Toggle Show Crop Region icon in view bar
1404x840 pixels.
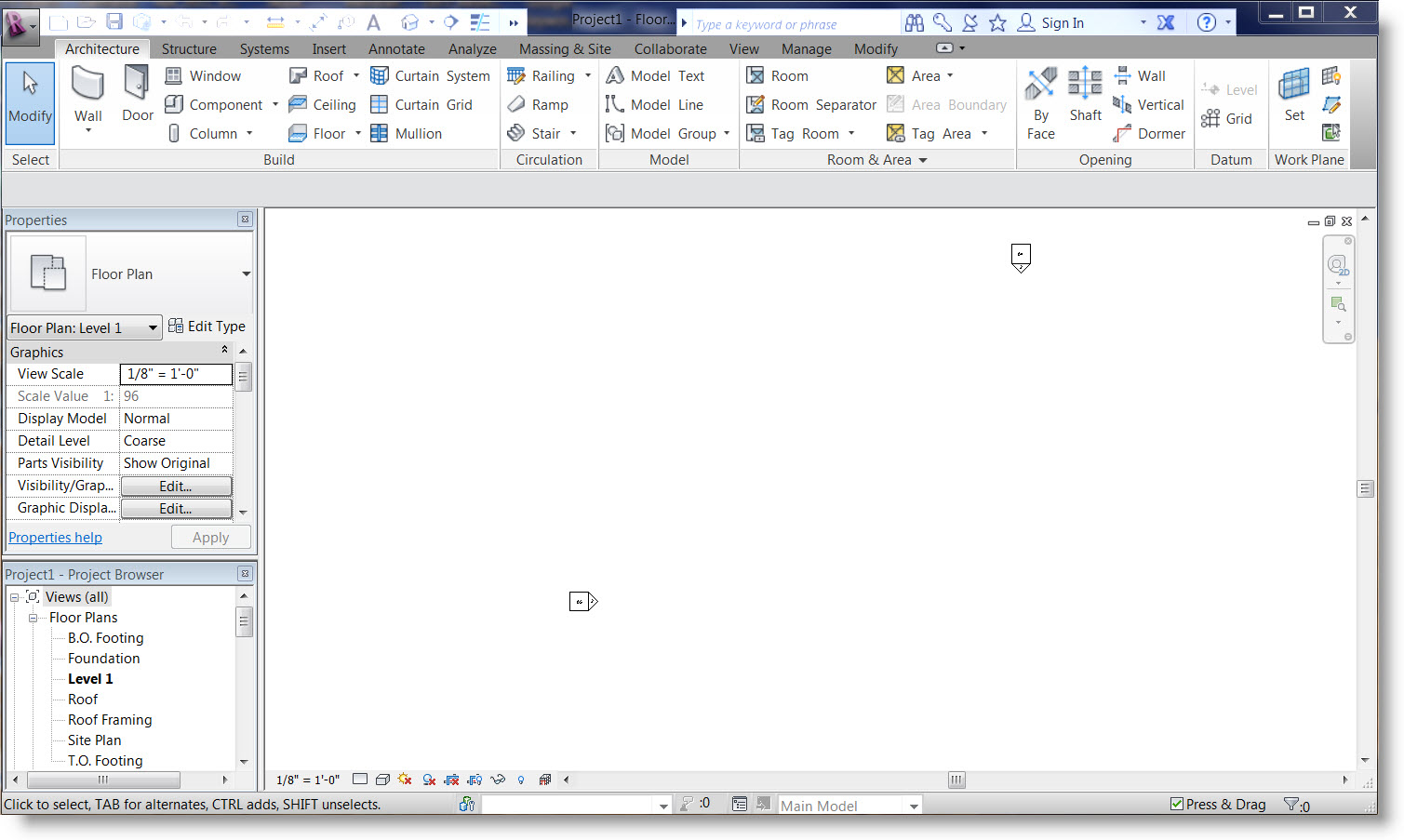pos(475,780)
